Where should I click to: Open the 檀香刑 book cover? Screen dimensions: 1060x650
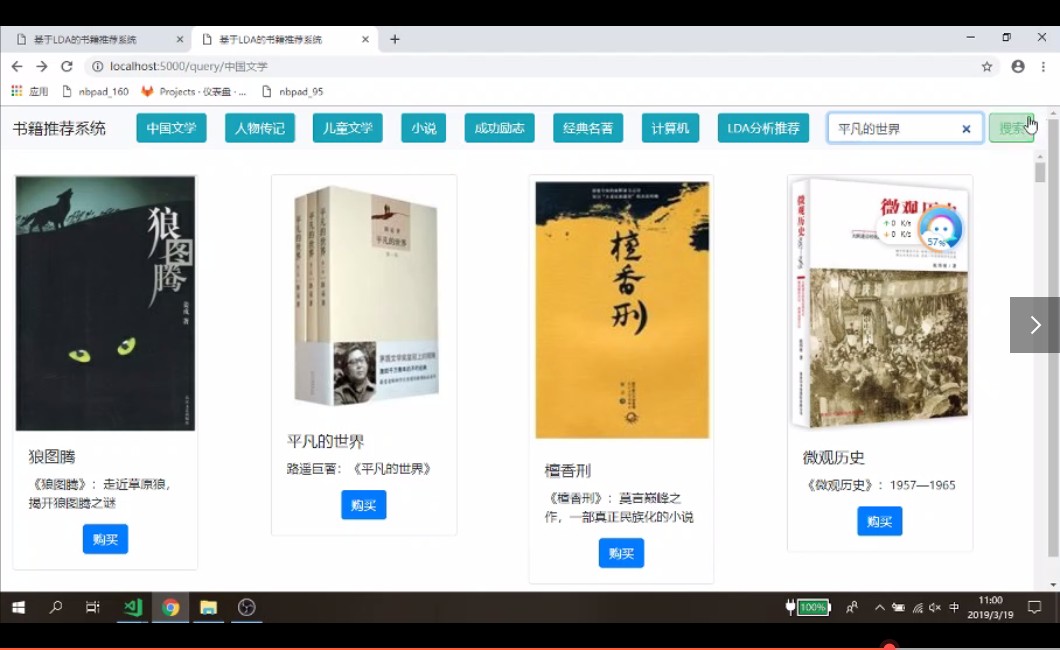[623, 309]
